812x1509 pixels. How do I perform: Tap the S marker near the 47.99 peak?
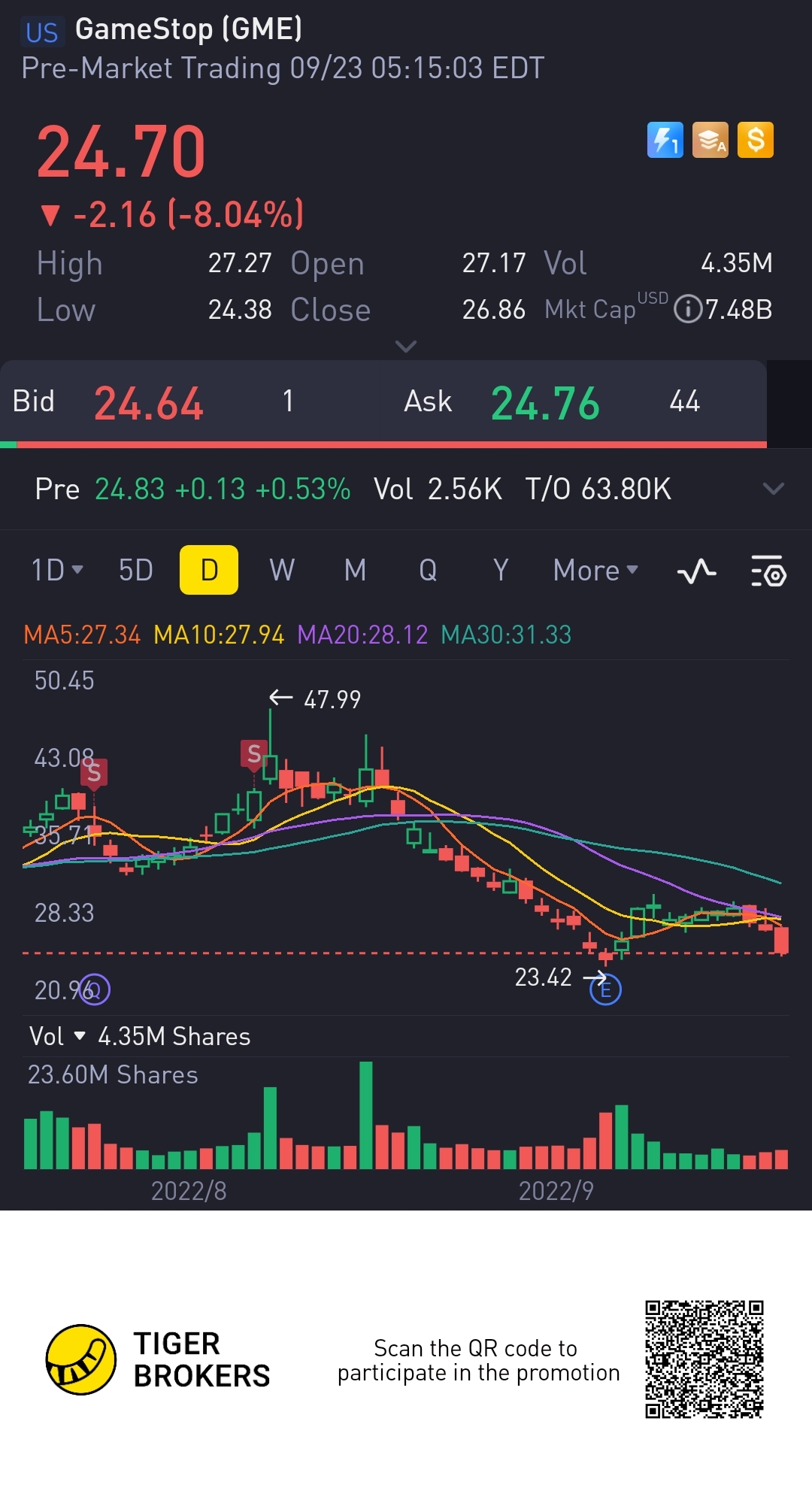tap(254, 754)
